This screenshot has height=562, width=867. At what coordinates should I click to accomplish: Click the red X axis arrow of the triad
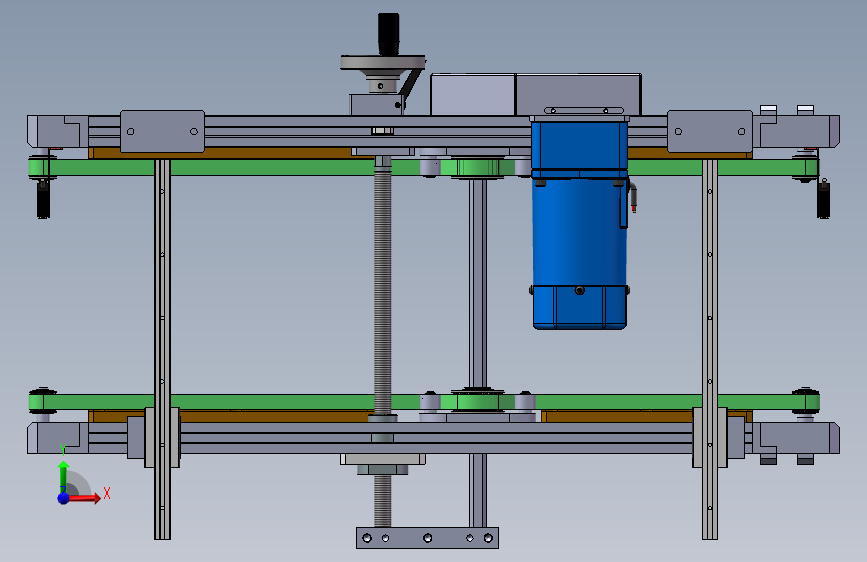(83, 498)
